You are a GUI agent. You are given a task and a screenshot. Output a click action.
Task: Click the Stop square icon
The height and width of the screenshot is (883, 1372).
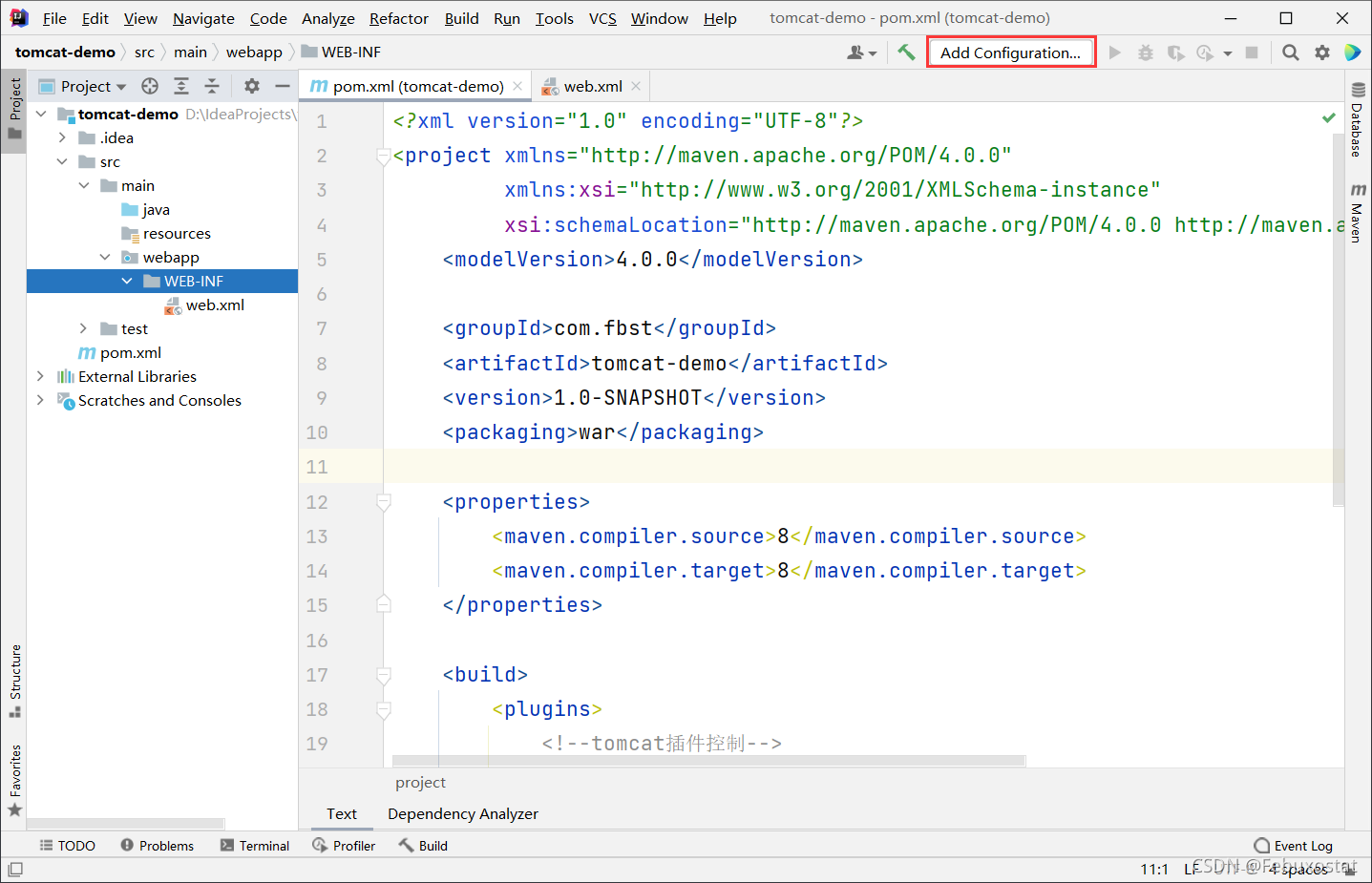click(1252, 53)
